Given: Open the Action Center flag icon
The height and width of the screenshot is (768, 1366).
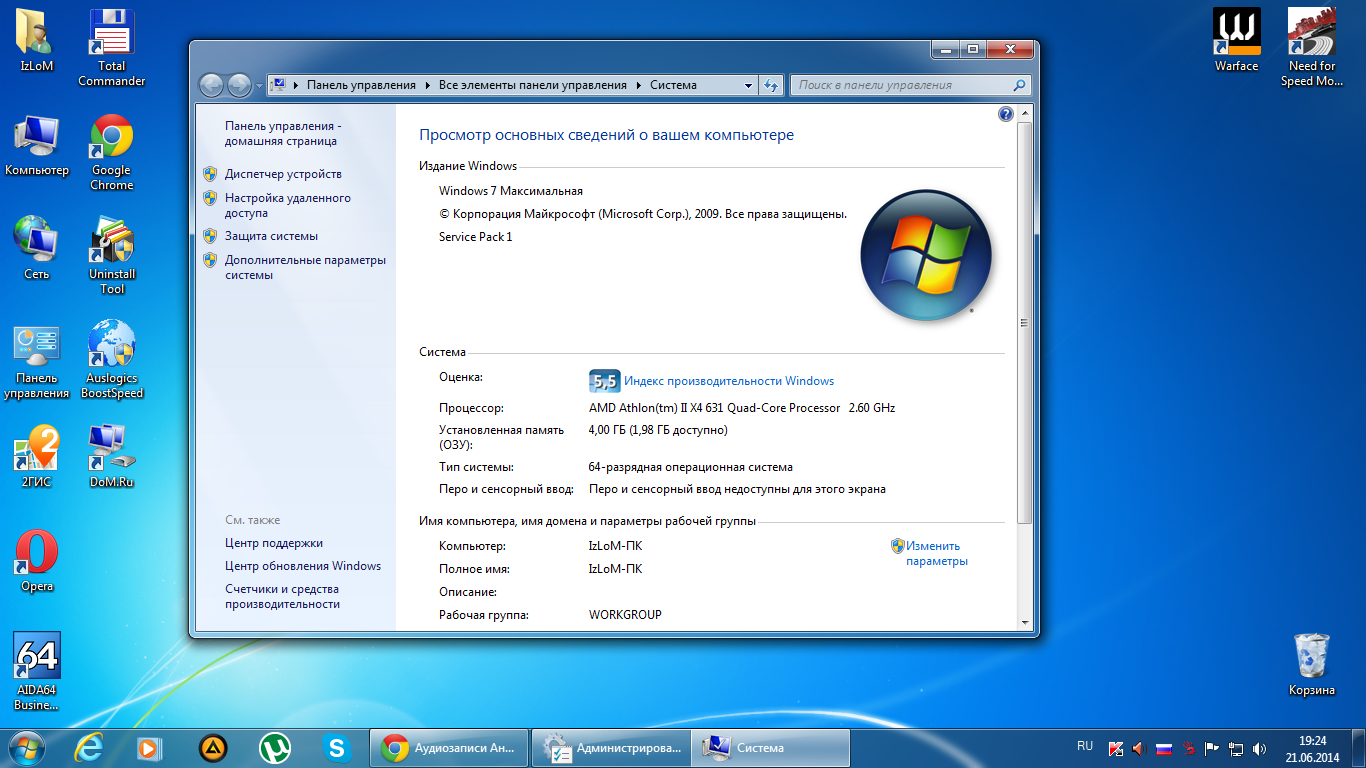Looking at the screenshot, I should [x=1212, y=748].
